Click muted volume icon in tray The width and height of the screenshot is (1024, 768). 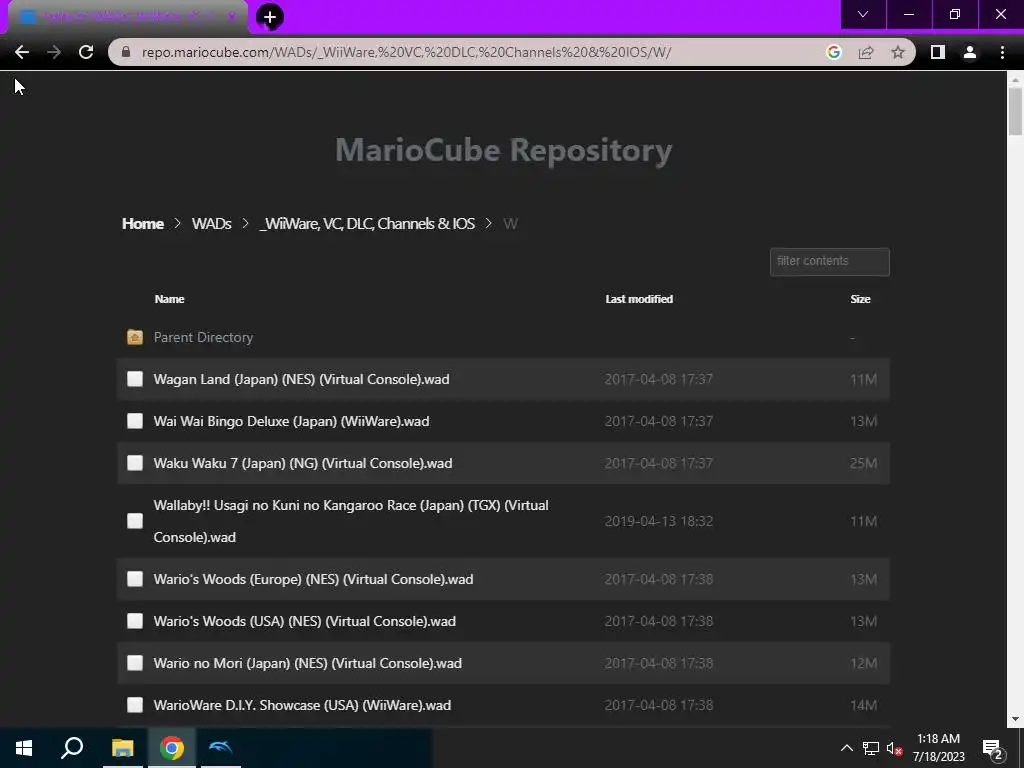[894, 748]
